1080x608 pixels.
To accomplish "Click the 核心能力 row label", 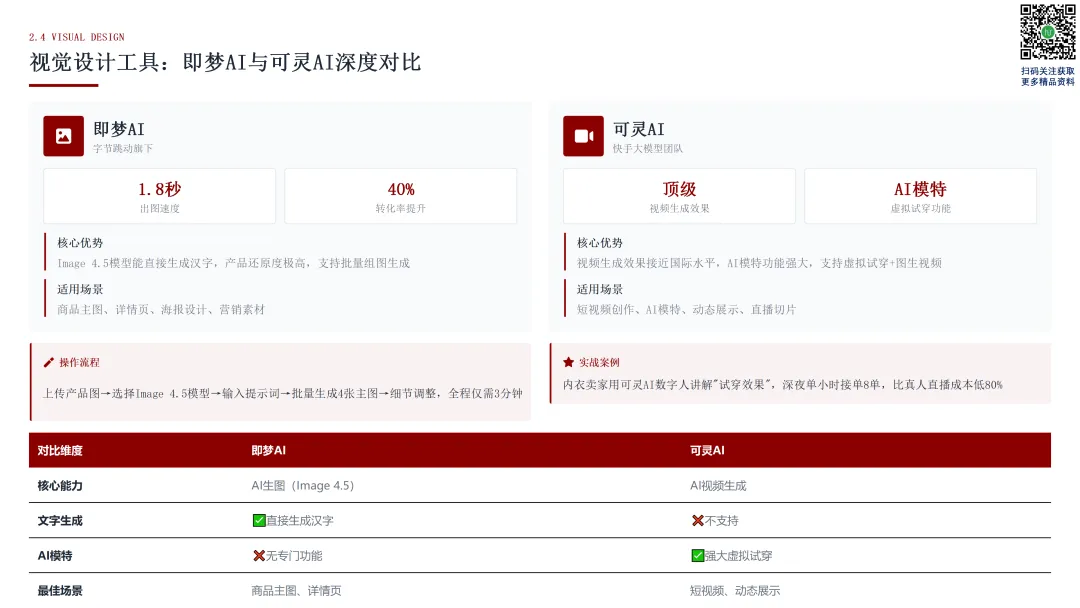I will pos(60,486).
